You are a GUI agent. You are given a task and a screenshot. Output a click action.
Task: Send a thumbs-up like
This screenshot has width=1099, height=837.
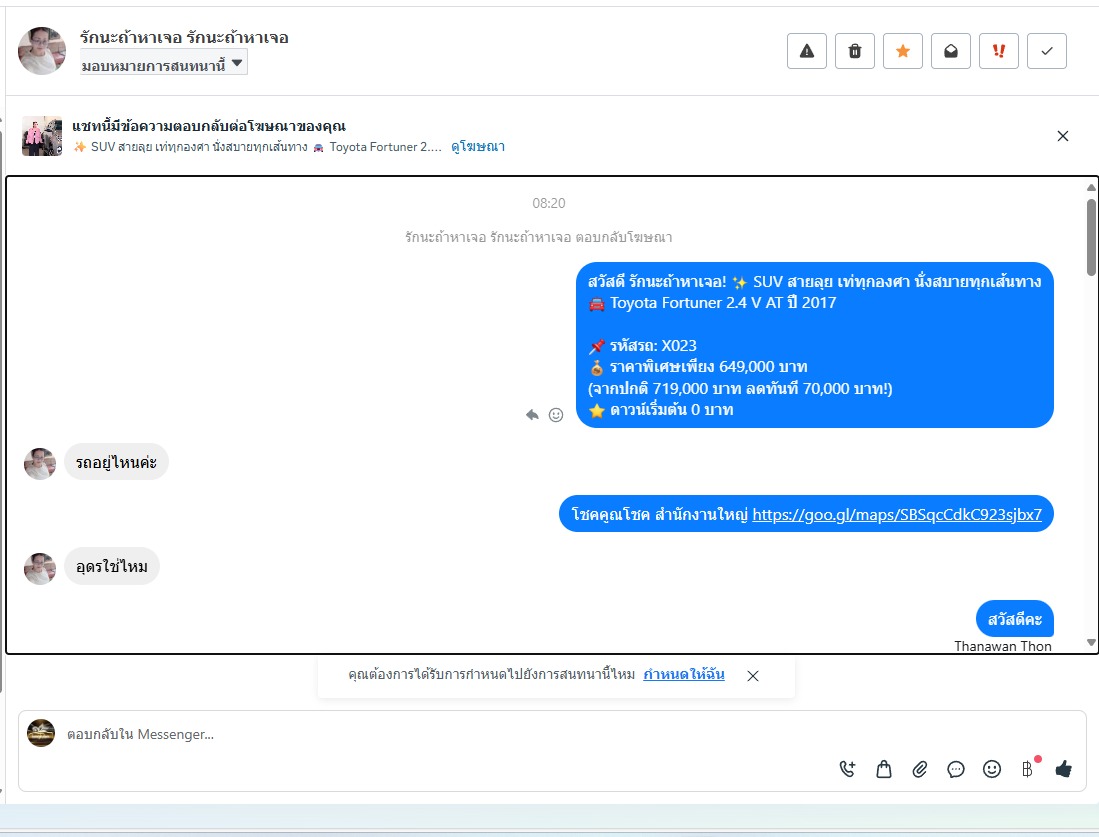(1063, 769)
